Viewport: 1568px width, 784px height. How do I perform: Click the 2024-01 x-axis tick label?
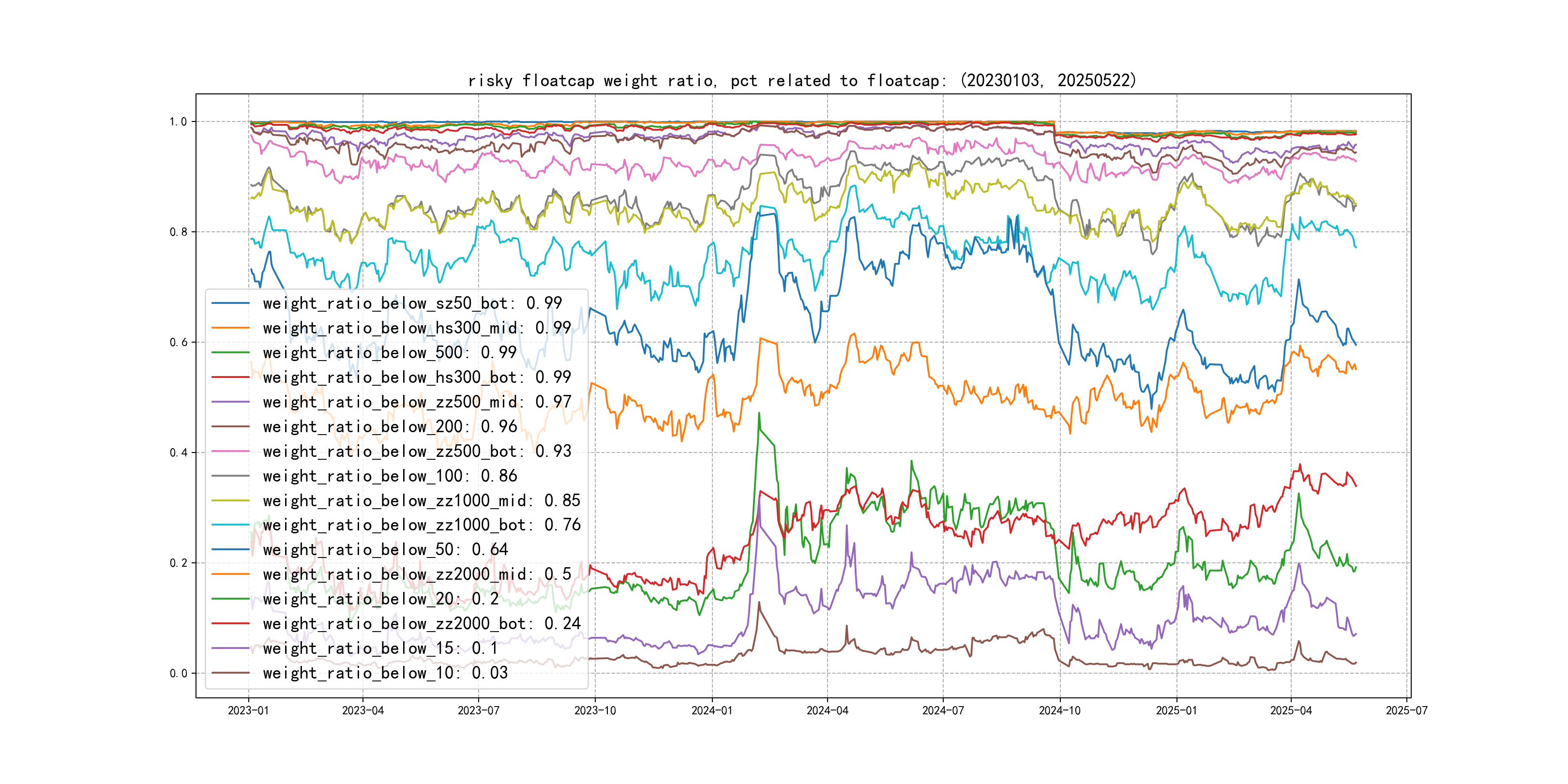coord(711,710)
